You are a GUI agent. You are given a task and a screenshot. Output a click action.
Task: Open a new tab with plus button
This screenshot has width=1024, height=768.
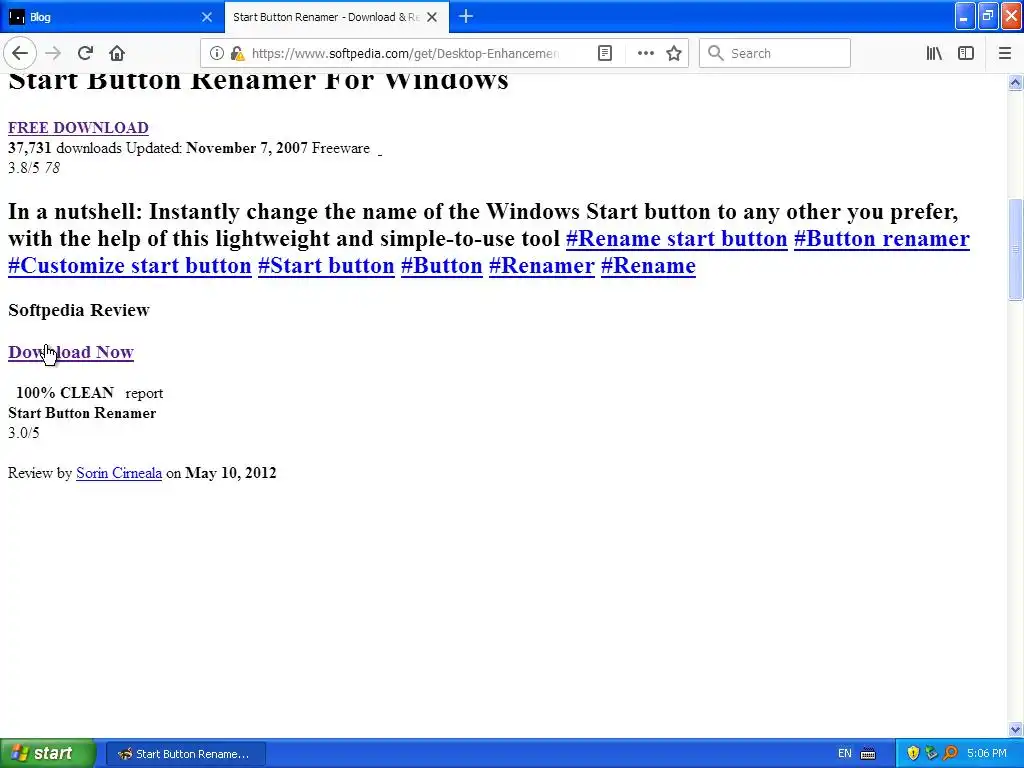pos(466,16)
